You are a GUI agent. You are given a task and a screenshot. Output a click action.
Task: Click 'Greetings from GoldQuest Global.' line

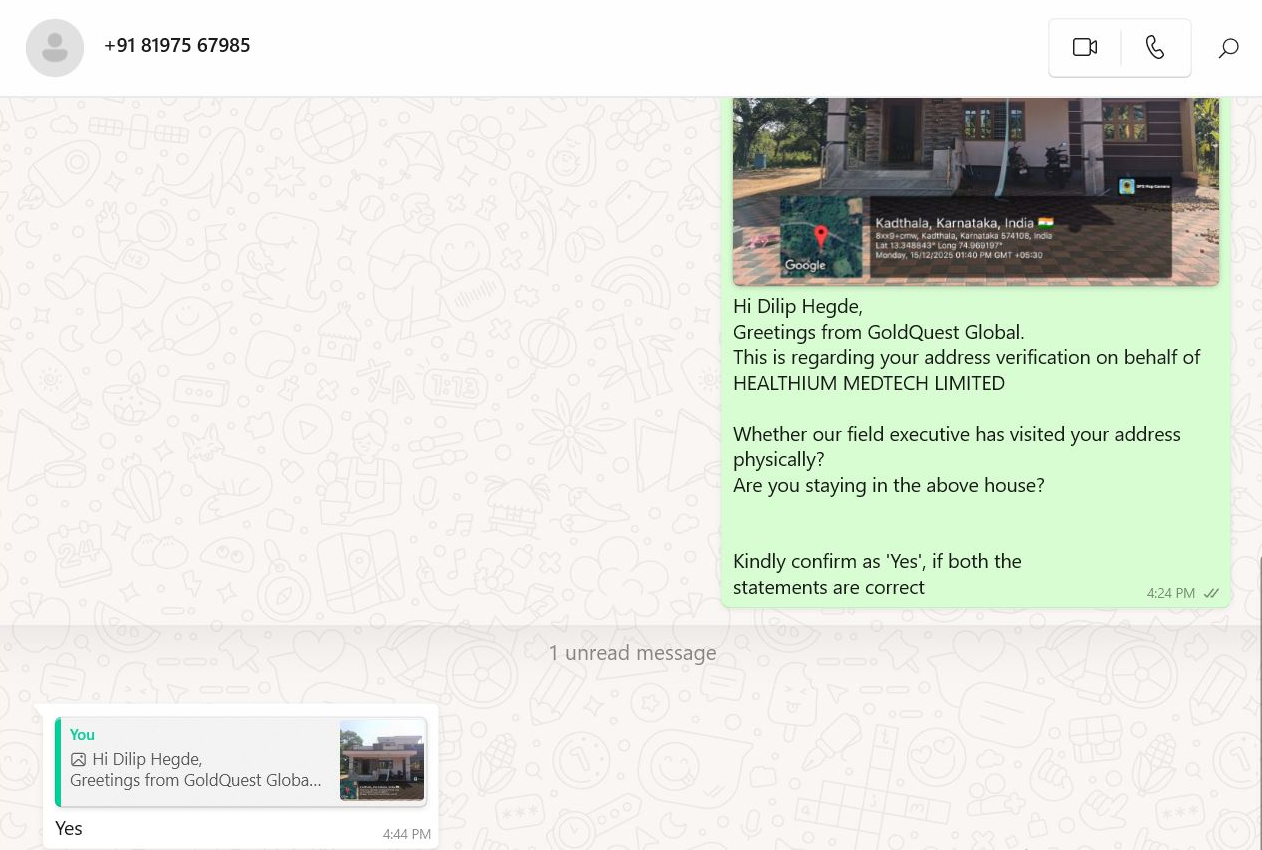point(879,332)
